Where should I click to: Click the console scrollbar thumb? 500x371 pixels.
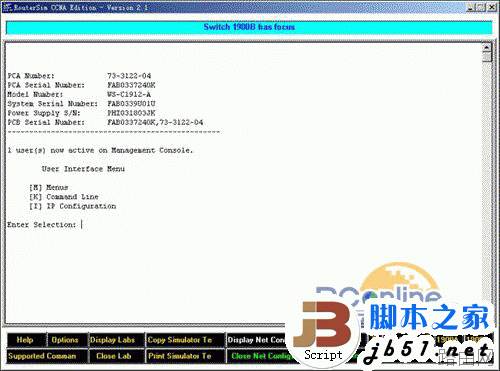[487, 57]
